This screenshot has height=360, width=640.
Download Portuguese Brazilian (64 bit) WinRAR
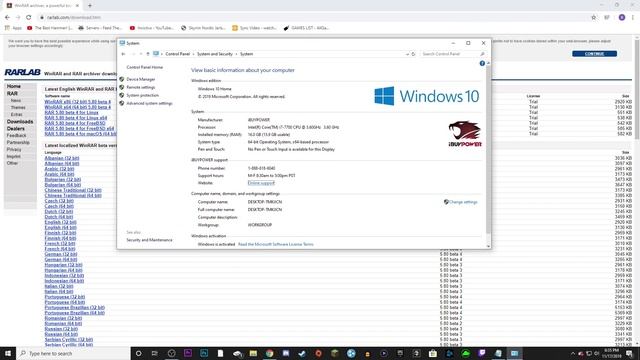click(x=74, y=313)
